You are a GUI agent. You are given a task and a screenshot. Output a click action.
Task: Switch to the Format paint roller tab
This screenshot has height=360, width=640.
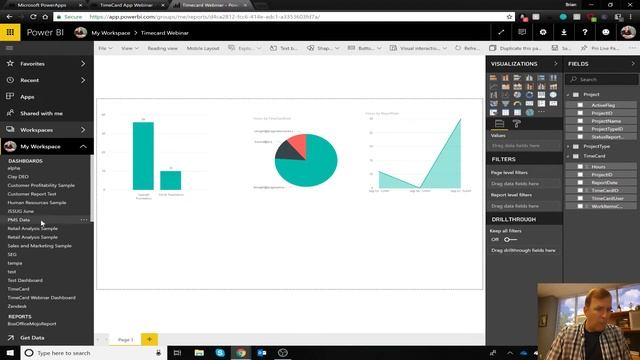(516, 124)
